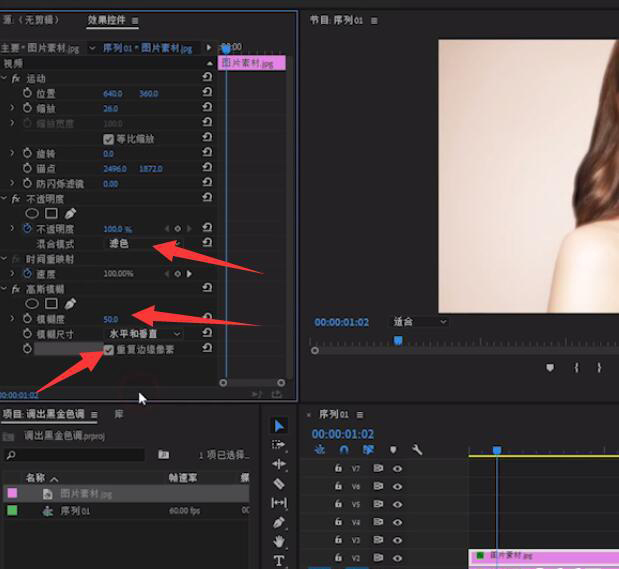Open timeline display settings wrench
Image resolution: width=619 pixels, height=569 pixels.
[417, 450]
